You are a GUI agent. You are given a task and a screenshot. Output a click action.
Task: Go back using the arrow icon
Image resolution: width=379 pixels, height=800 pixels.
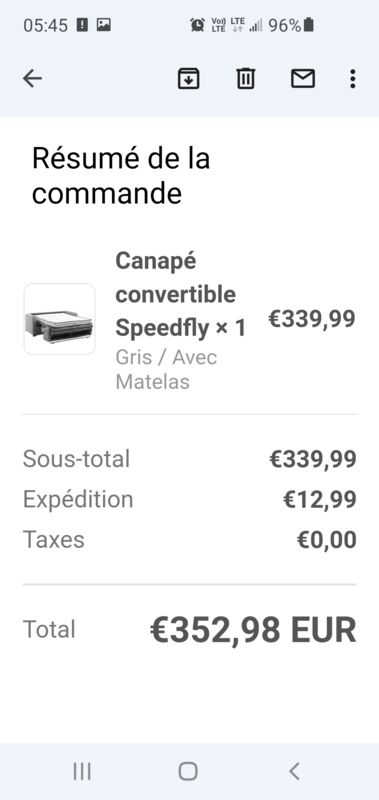click(32, 79)
